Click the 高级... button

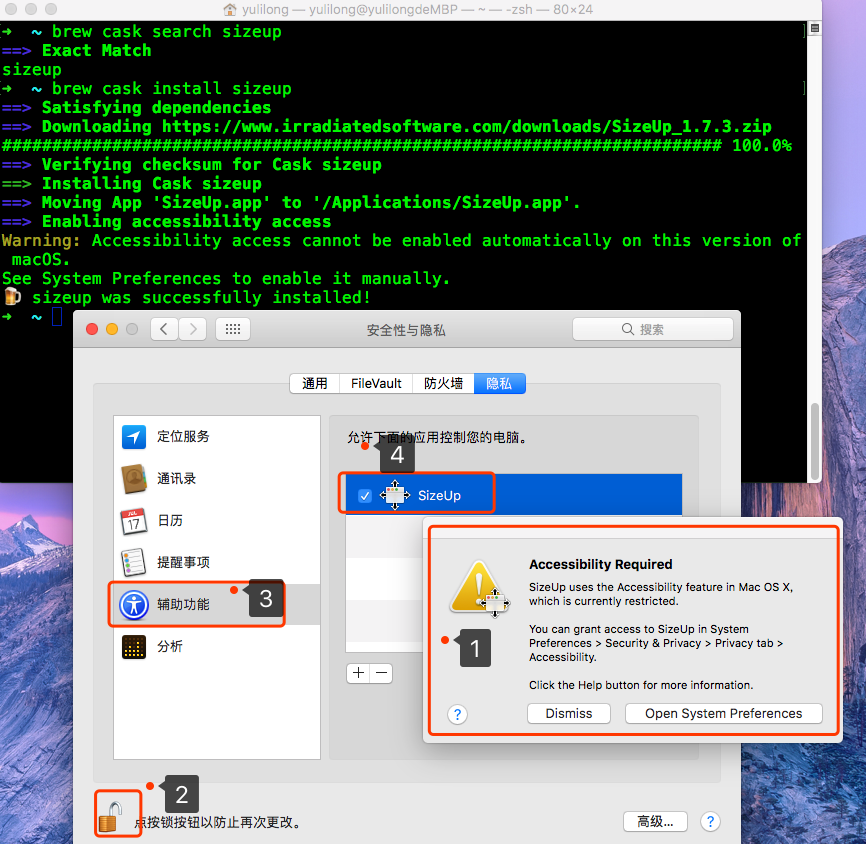[x=655, y=822]
